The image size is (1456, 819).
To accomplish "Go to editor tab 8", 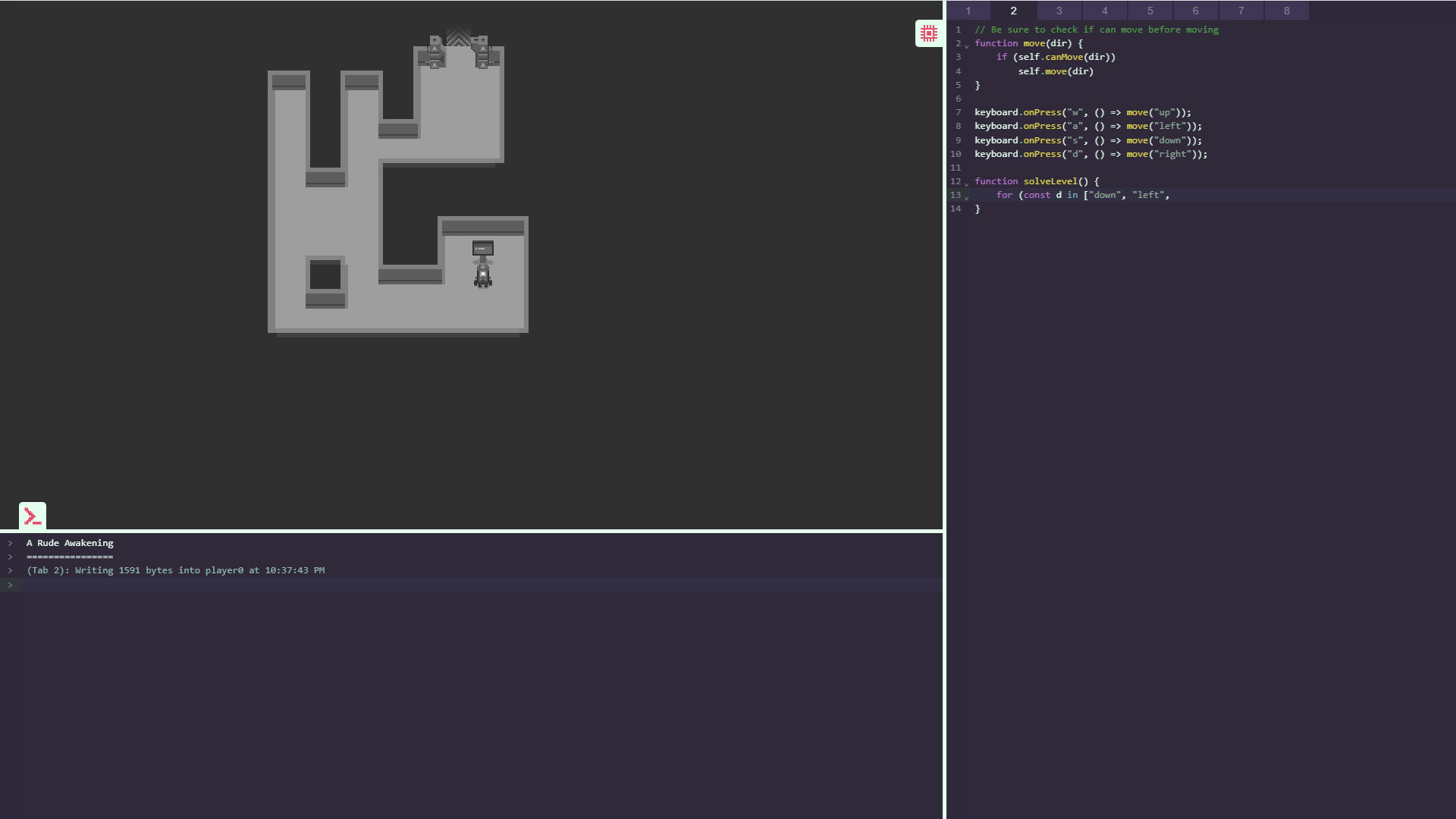I will pyautogui.click(x=1287, y=11).
